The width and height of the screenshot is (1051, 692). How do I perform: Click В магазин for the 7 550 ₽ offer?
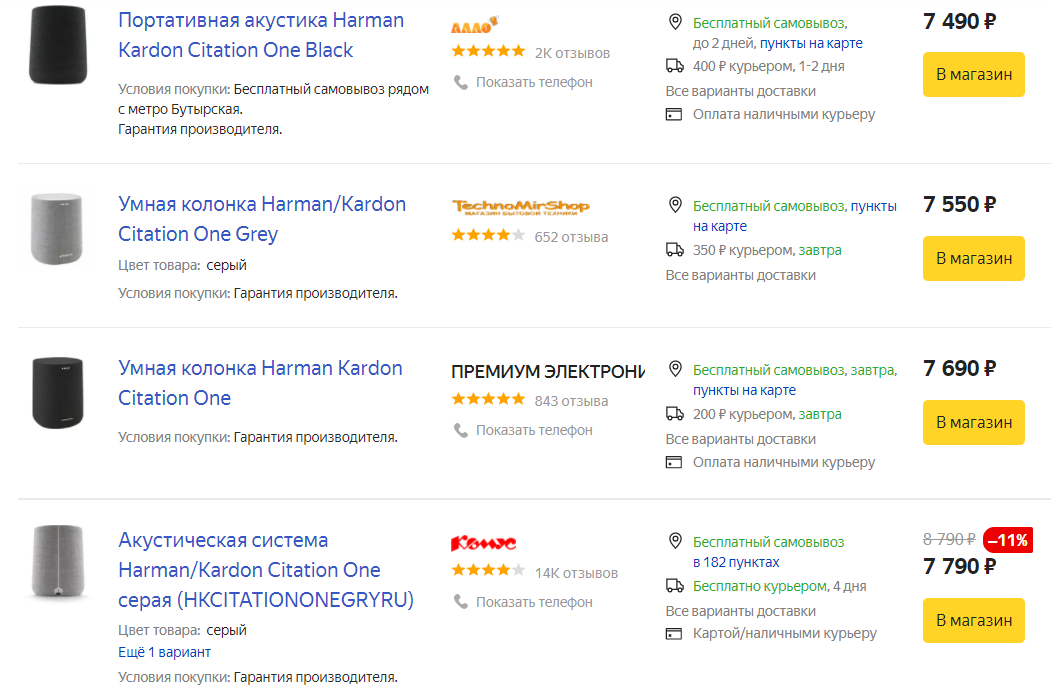point(973,258)
